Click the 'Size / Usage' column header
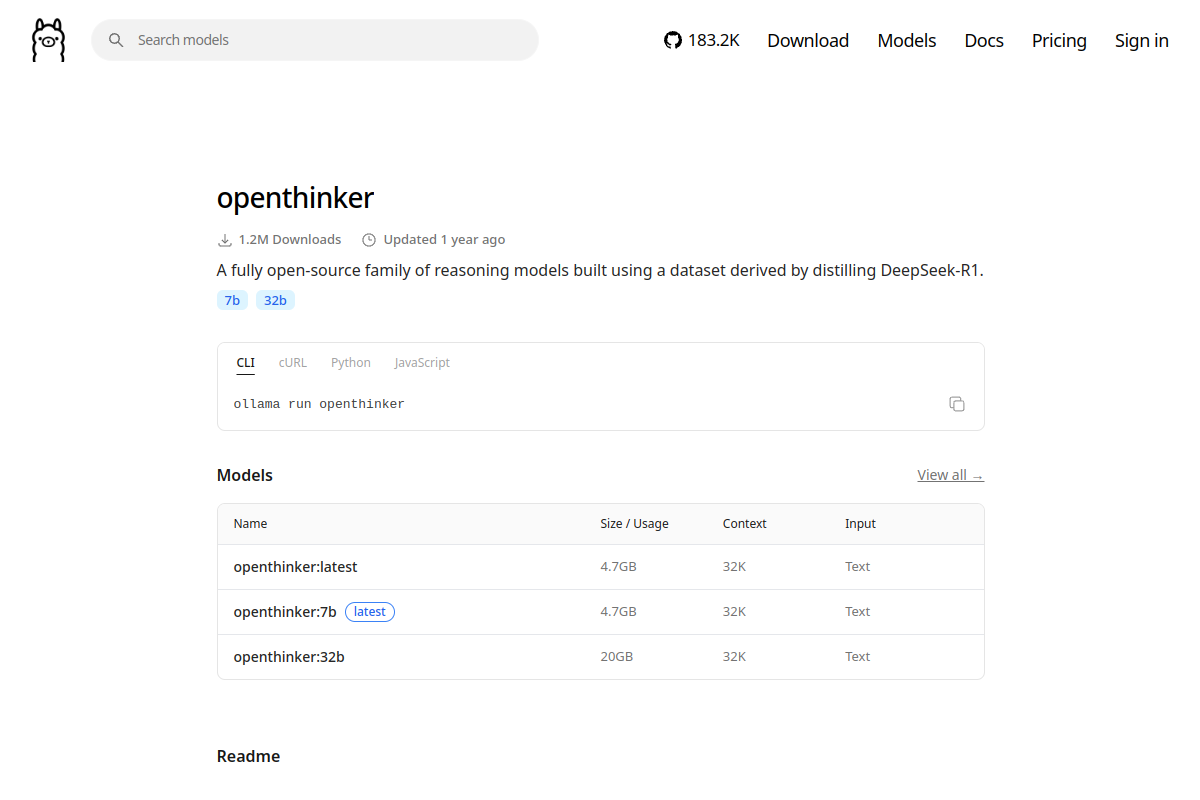The image size is (1200, 800). click(x=634, y=524)
